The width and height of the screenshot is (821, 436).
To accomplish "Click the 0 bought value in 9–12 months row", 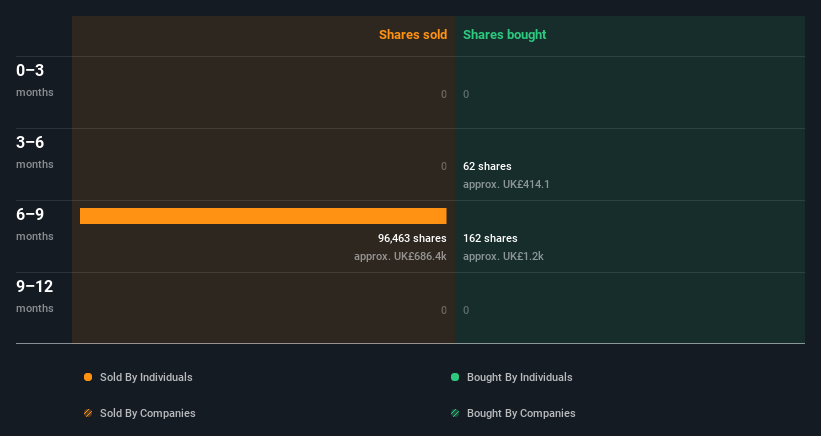I will click(466, 310).
